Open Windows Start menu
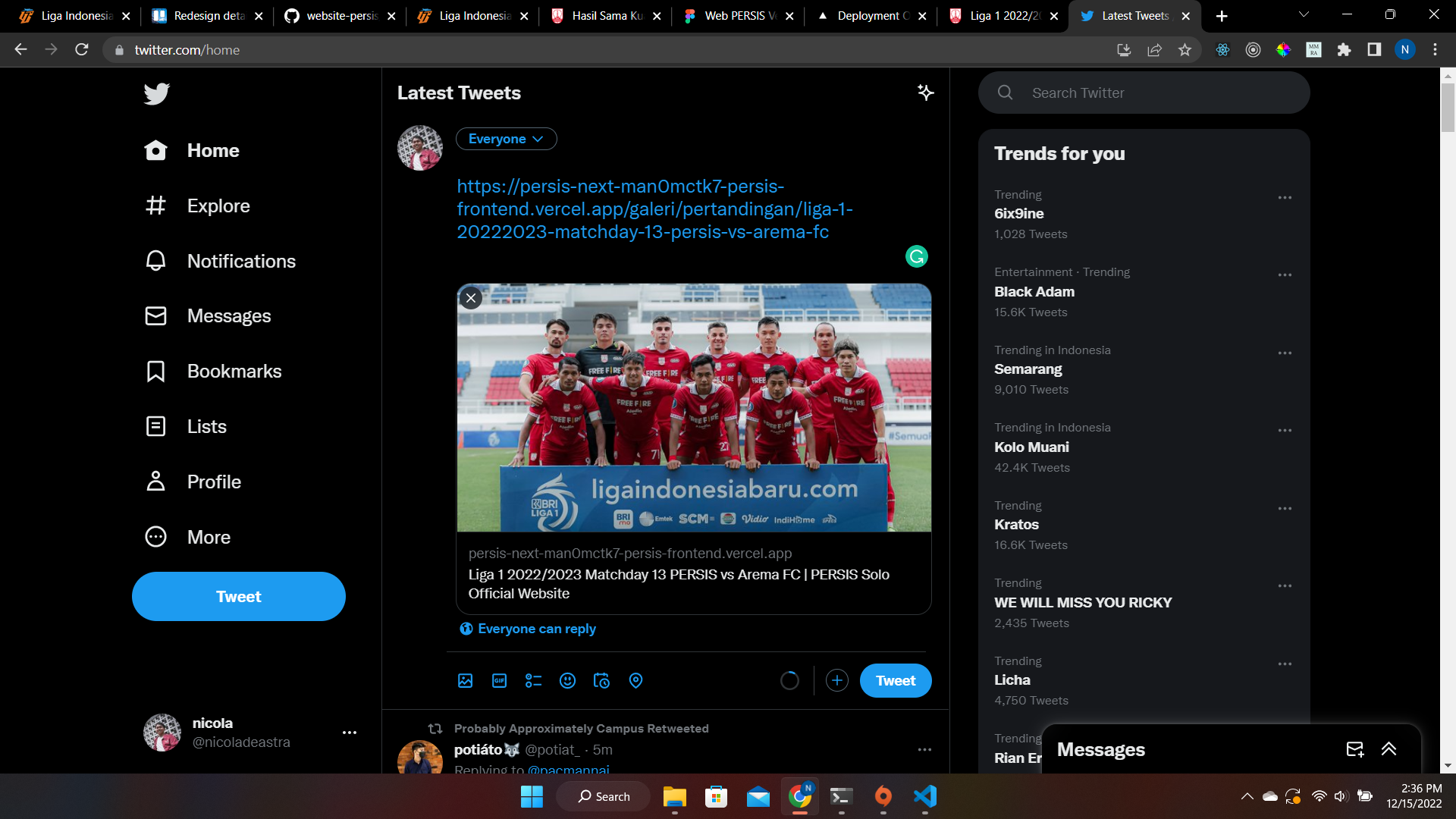The width and height of the screenshot is (1456, 819). coord(532,796)
